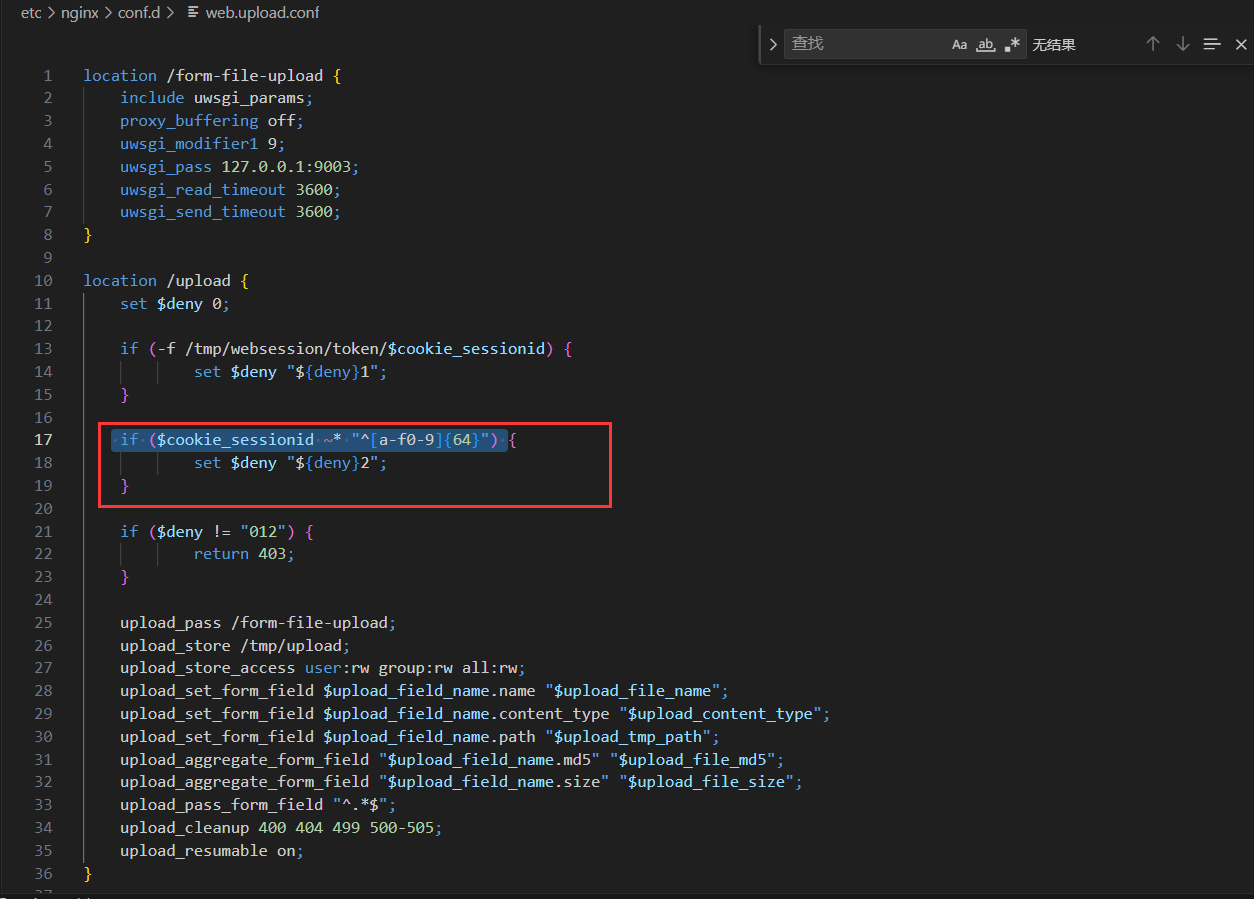The image size is (1254, 899).
Task: Click 'uwsgi_read_timeout 3600;' line
Action: (x=230, y=190)
